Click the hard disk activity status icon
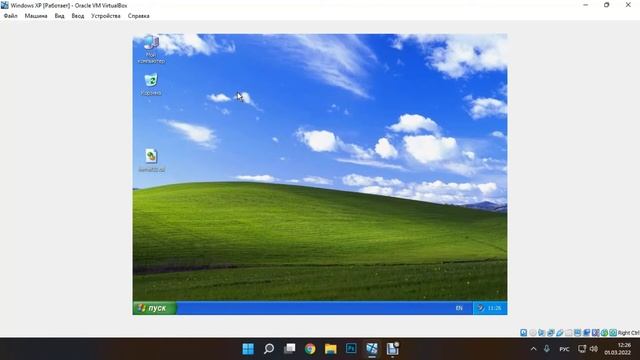Image resolution: width=640 pixels, height=360 pixels. click(x=523, y=333)
